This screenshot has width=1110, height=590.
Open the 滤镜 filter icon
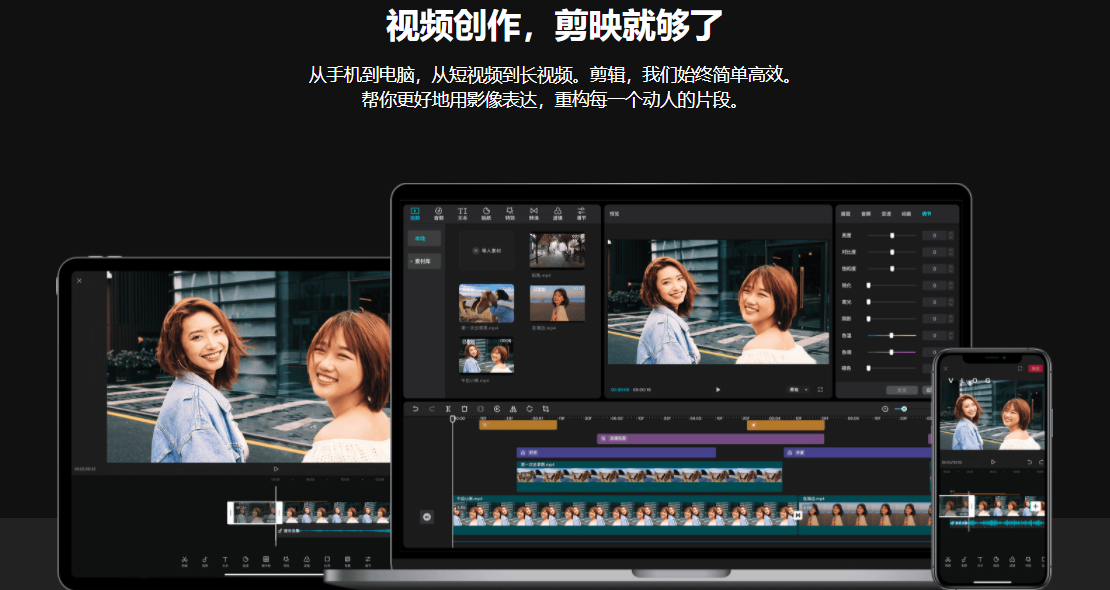pyautogui.click(x=558, y=213)
